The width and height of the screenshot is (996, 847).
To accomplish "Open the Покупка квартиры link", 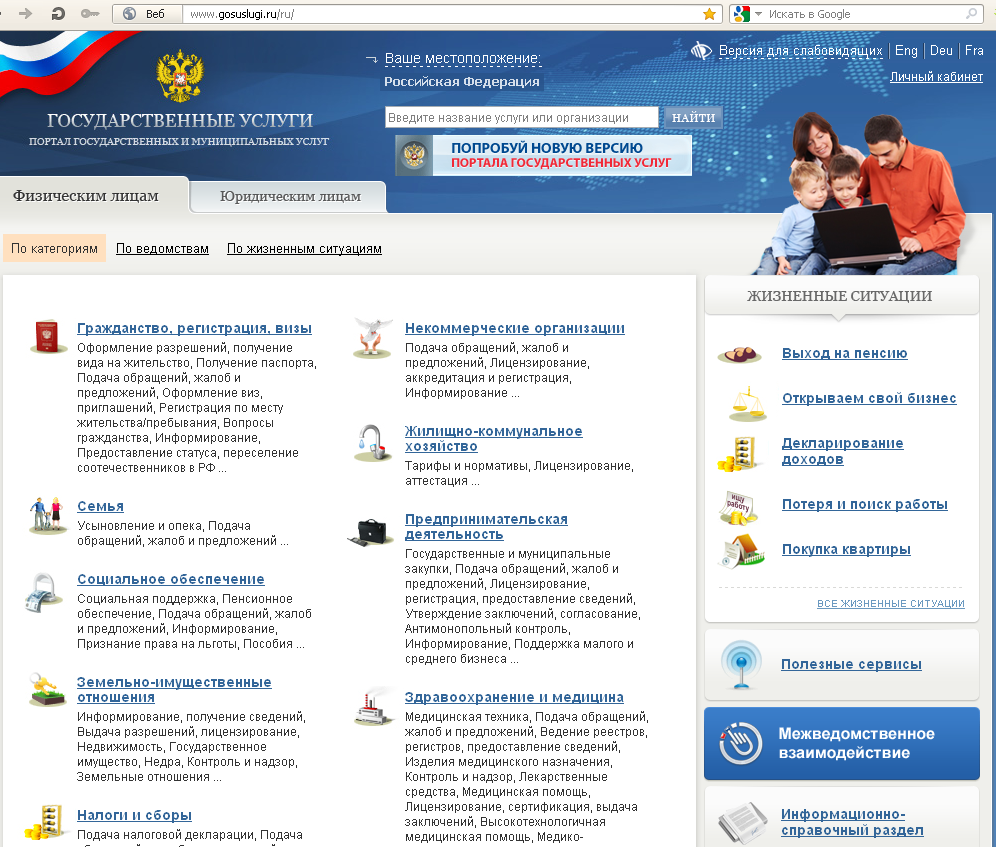I will pyautogui.click(x=846, y=550).
